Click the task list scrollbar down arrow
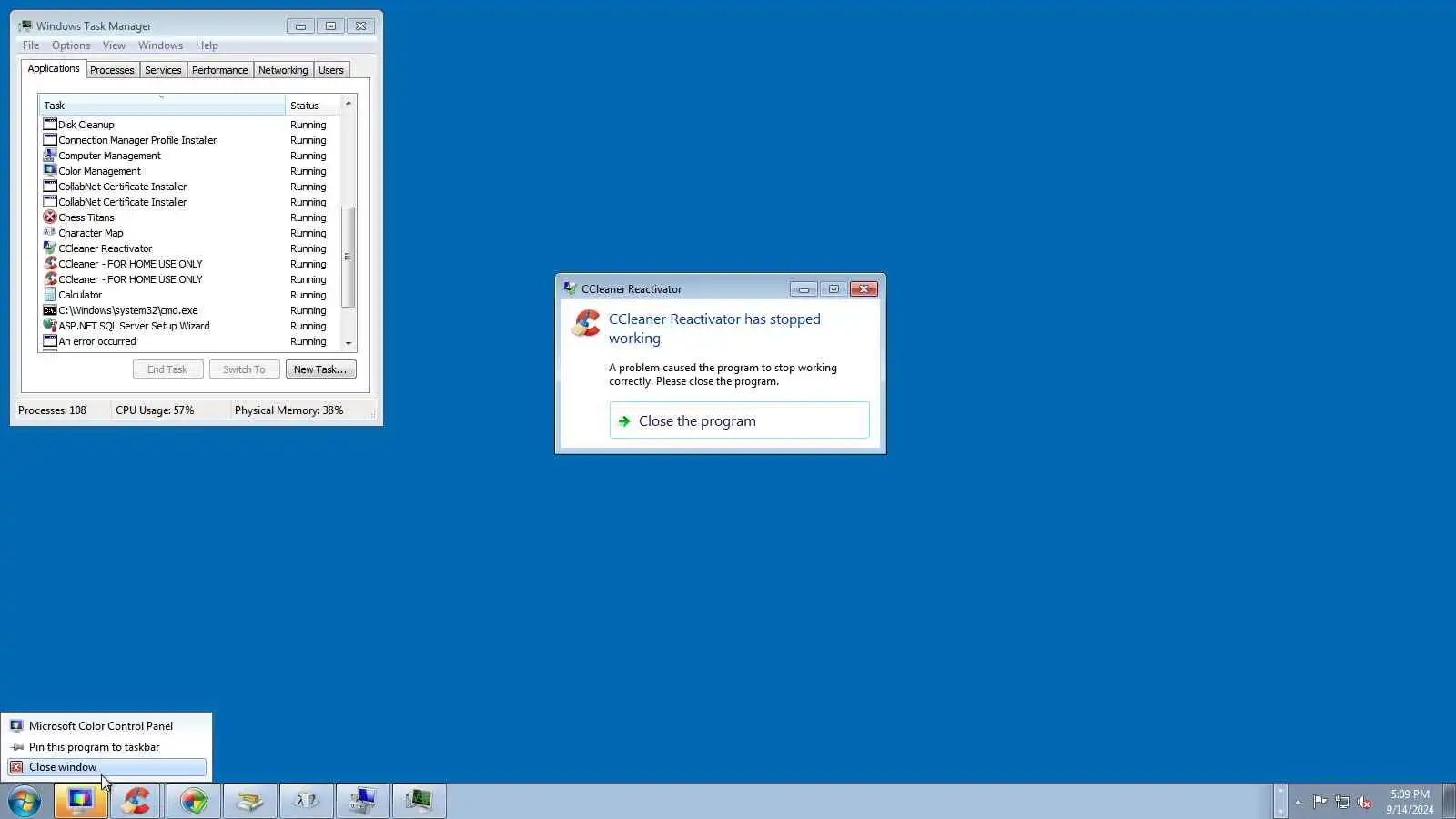 point(349,343)
